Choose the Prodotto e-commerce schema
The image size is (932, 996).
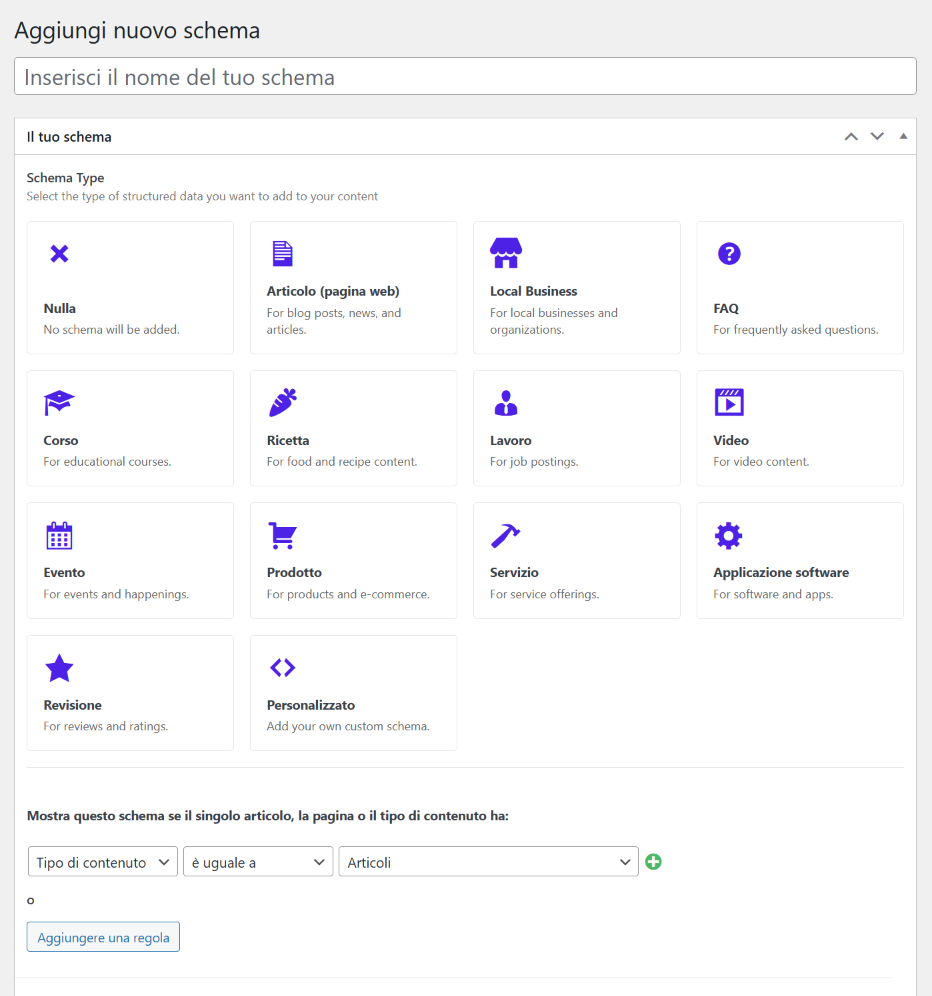(353, 560)
